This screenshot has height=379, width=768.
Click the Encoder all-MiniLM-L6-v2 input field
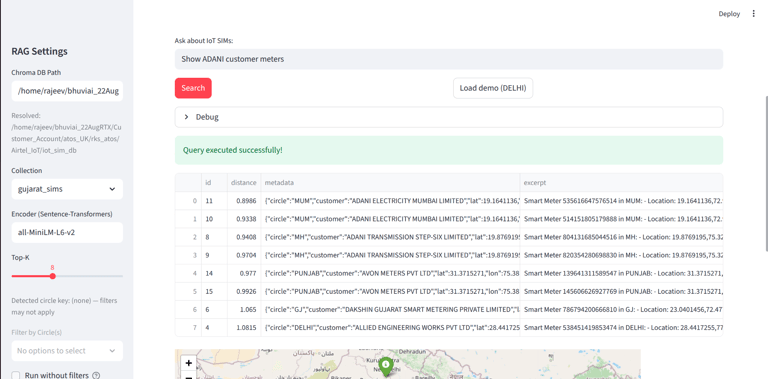pyautogui.click(x=67, y=233)
